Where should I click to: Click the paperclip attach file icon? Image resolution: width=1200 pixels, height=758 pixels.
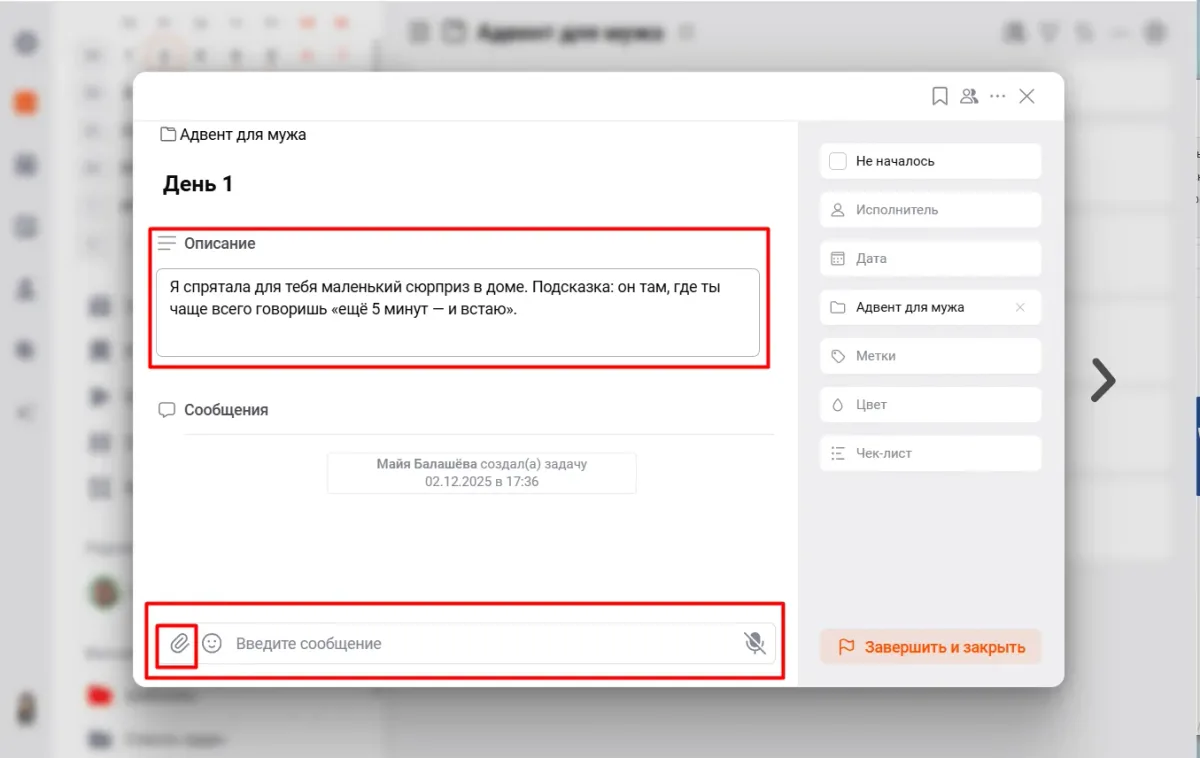point(179,643)
